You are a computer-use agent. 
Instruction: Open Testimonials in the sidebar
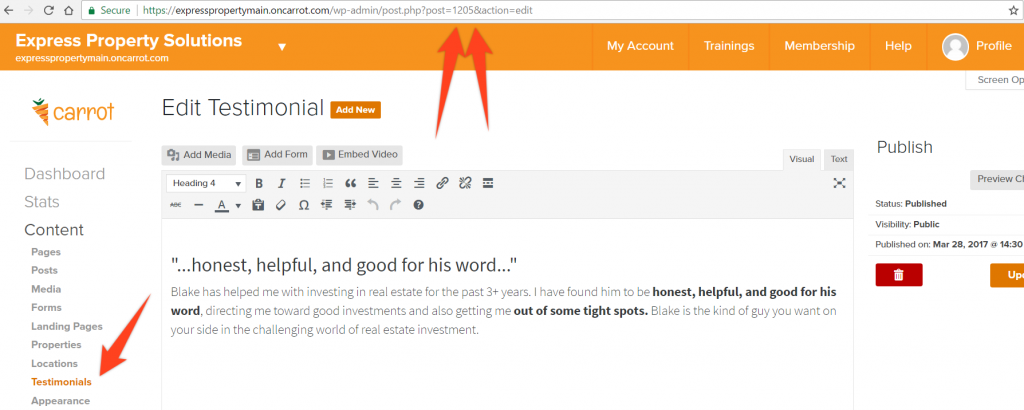pos(61,382)
